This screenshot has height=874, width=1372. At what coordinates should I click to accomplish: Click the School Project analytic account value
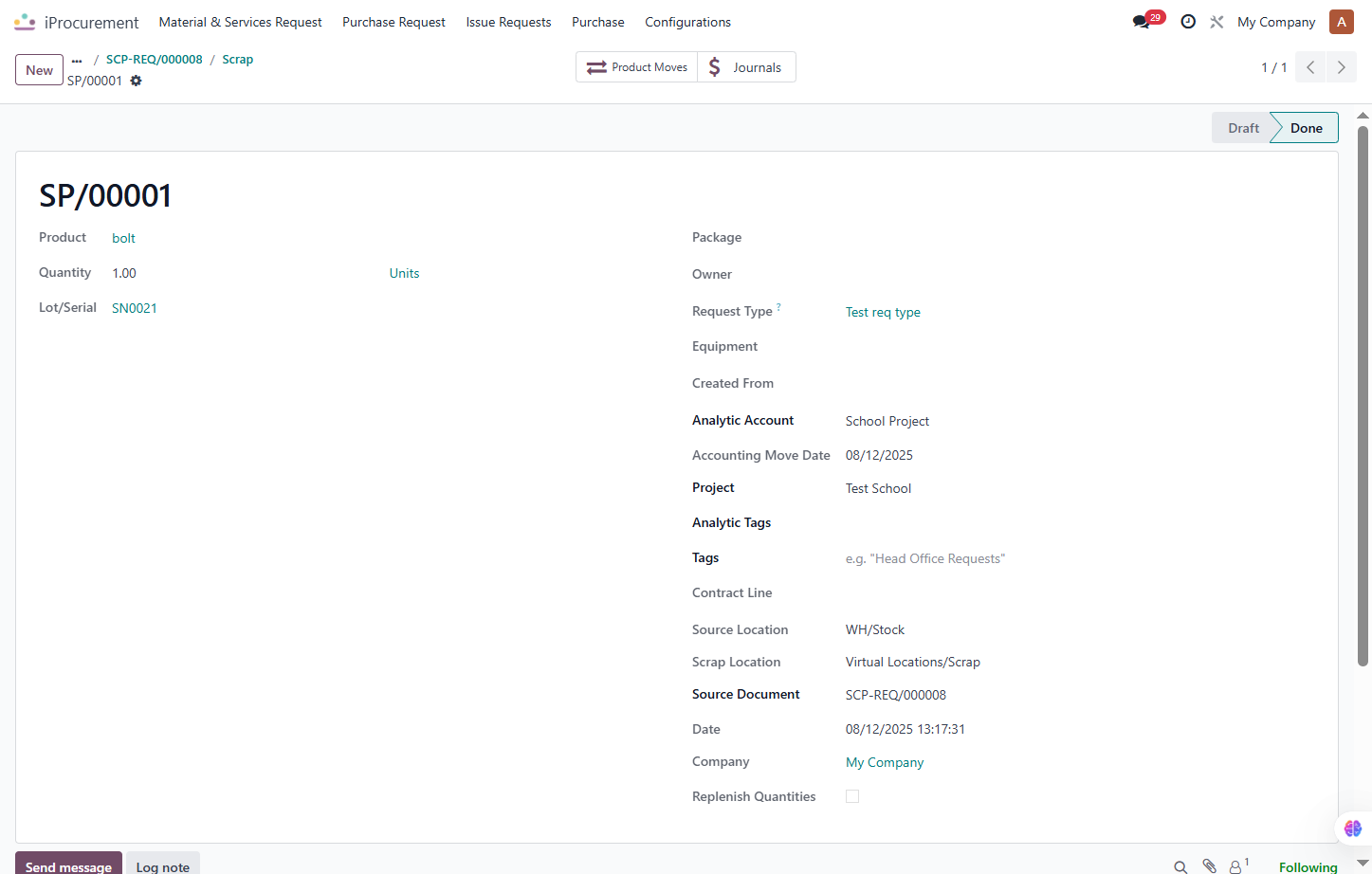click(887, 421)
